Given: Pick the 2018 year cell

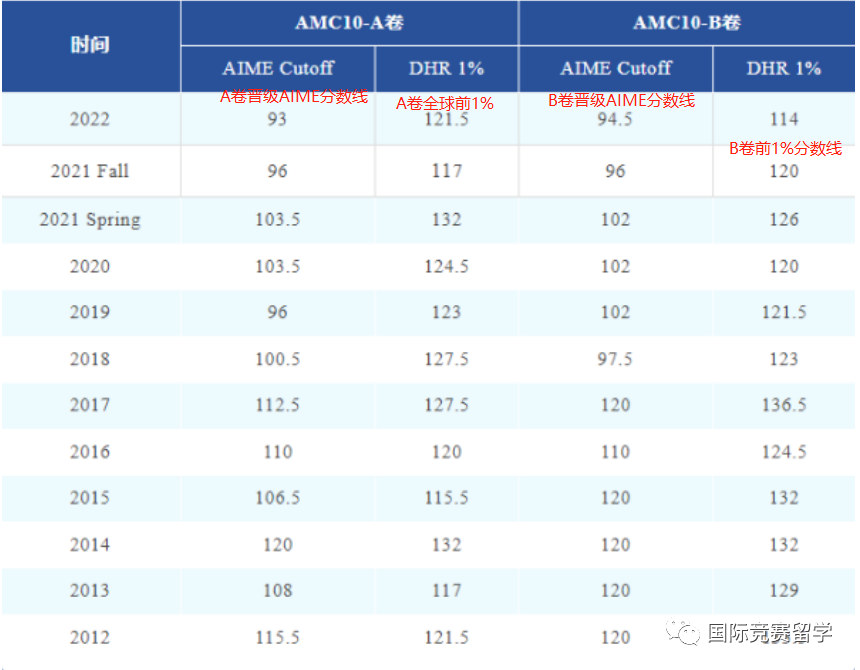Looking at the screenshot, I should [x=90, y=359].
